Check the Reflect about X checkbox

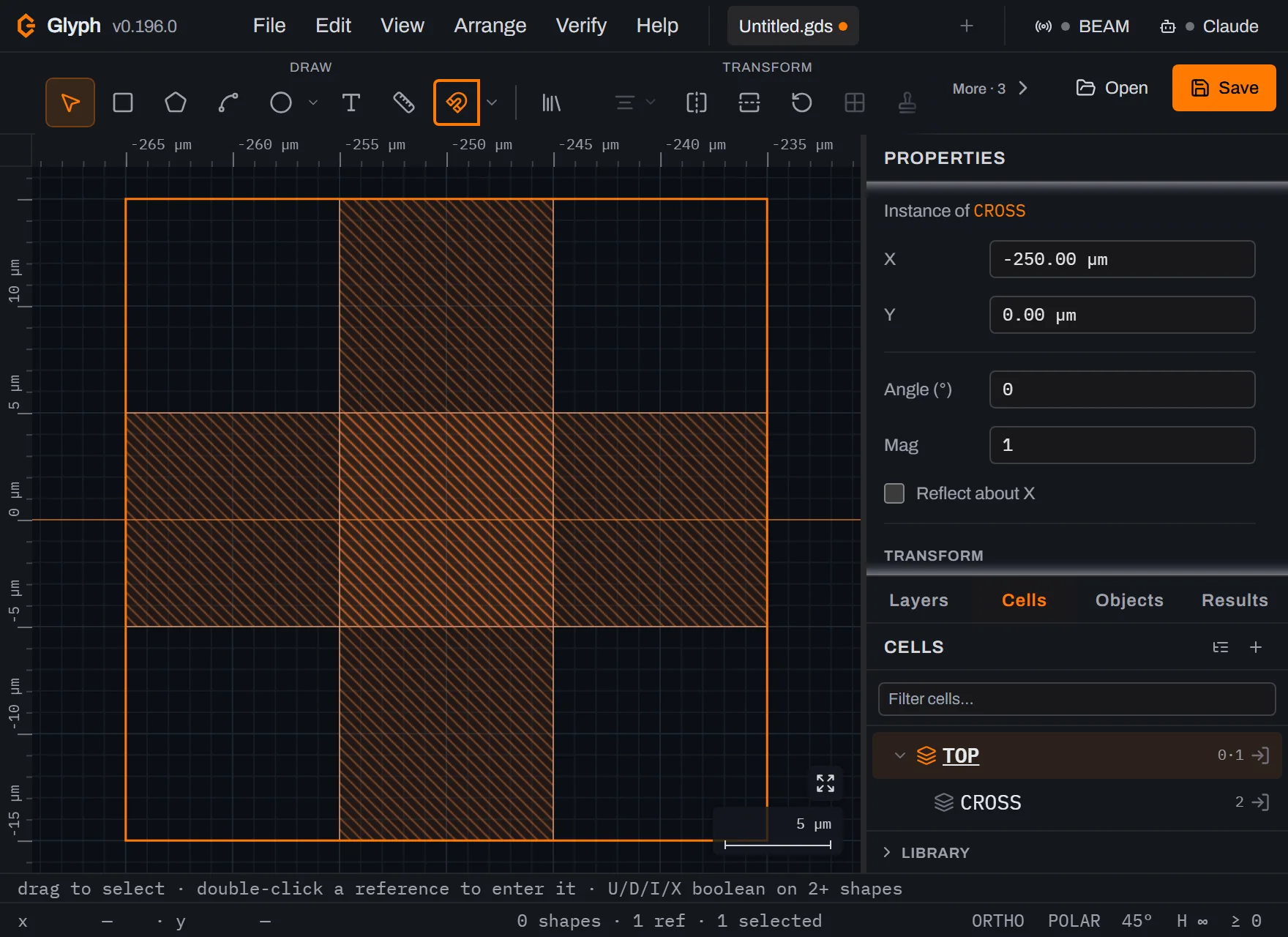click(x=894, y=493)
